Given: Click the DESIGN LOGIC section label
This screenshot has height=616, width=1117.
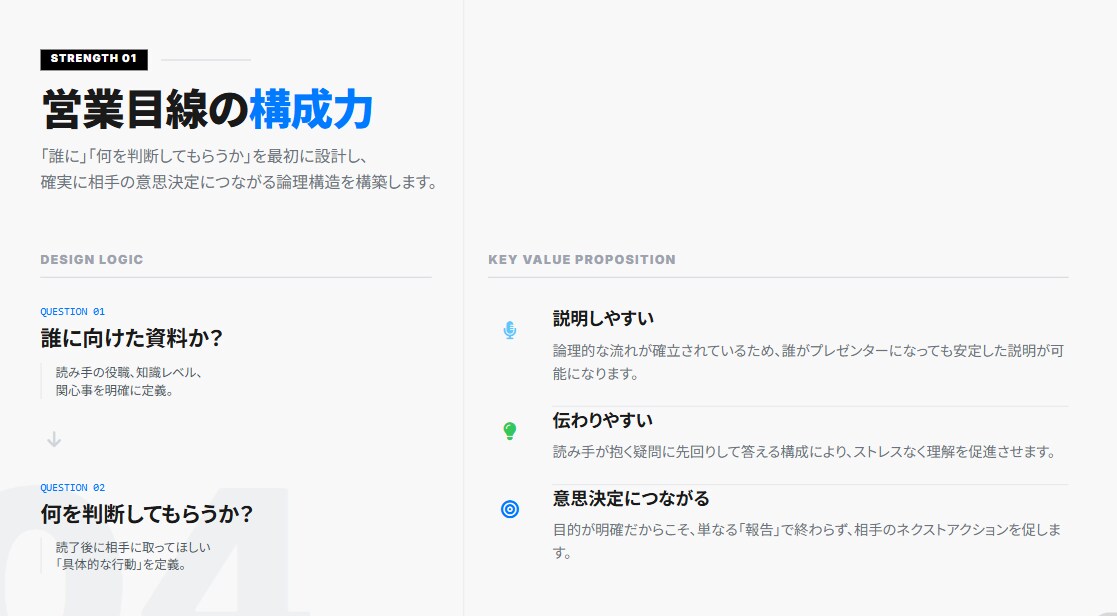Looking at the screenshot, I should pyautogui.click(x=92, y=260).
